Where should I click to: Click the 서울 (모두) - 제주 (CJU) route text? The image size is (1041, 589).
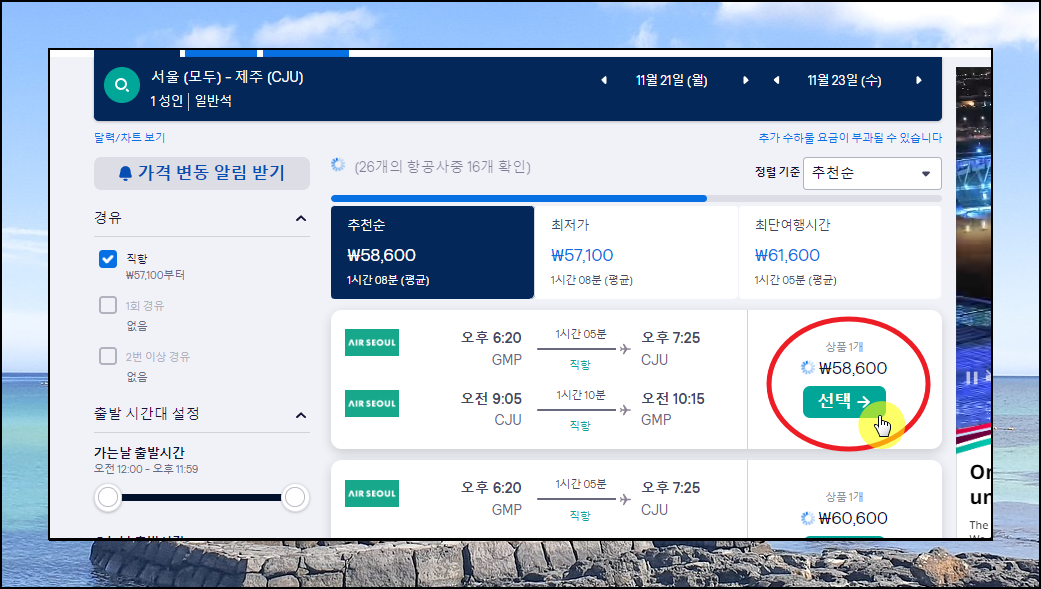(x=227, y=77)
